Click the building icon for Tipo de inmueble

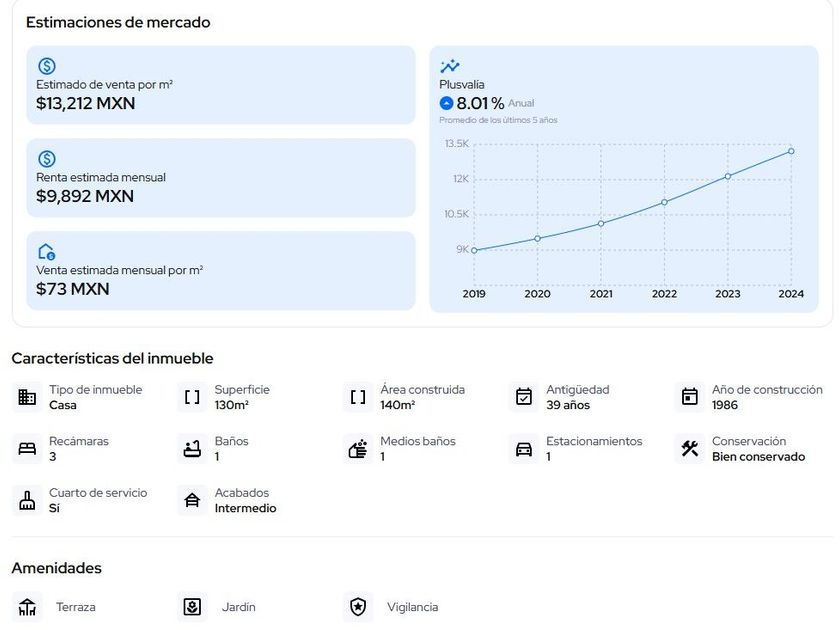(x=27, y=397)
